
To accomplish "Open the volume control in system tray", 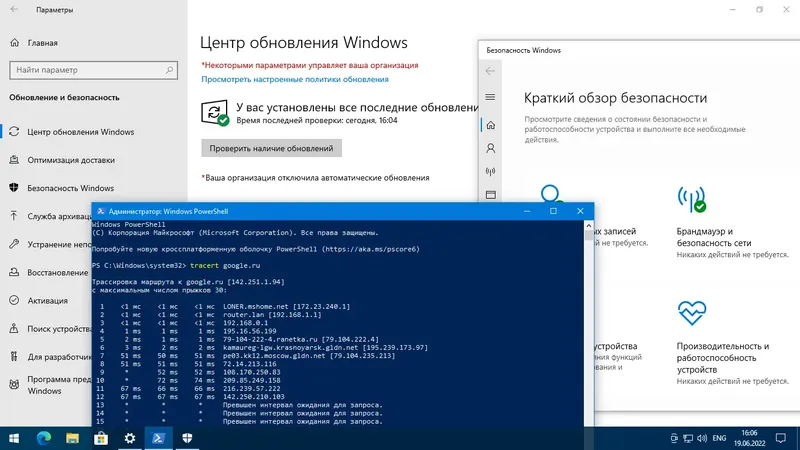I will coord(702,438).
